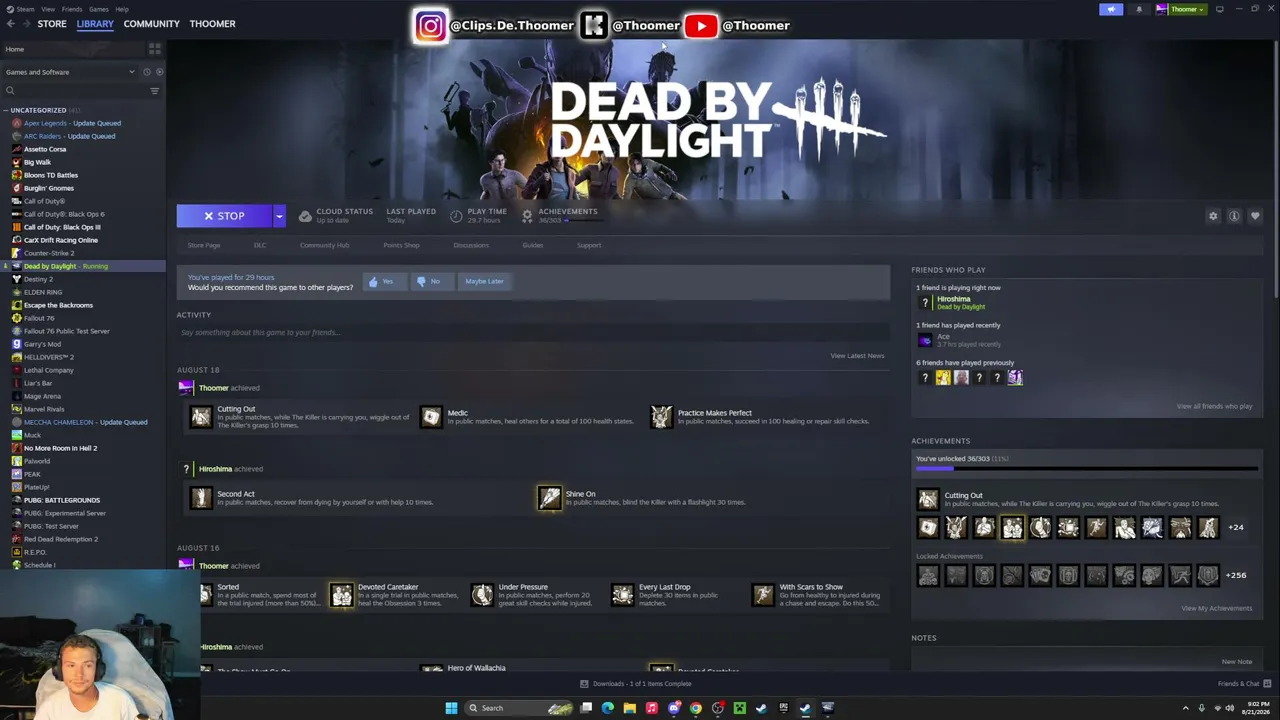
Task: Open the Games menu
Action: [x=98, y=9]
